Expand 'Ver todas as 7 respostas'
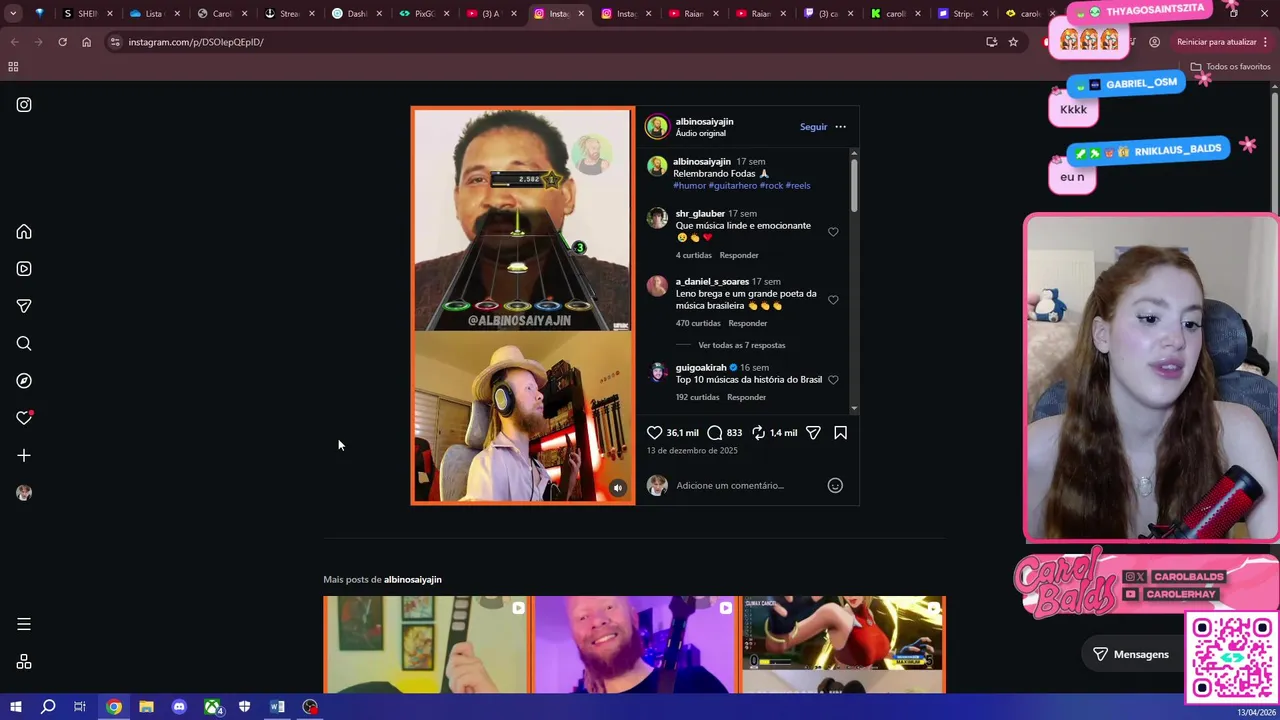 (742, 345)
